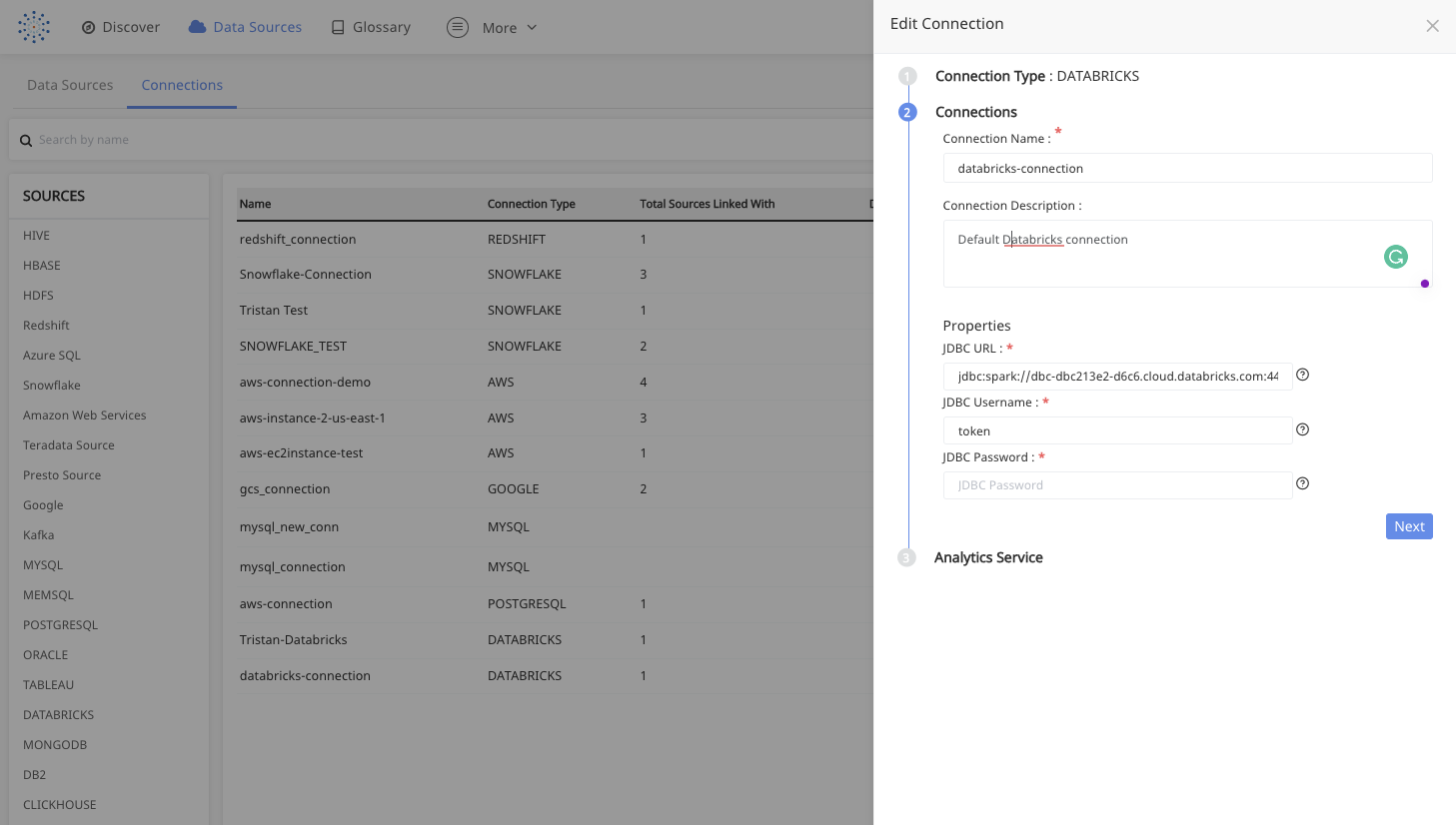Open Tristan-Databricks row

(x=556, y=640)
